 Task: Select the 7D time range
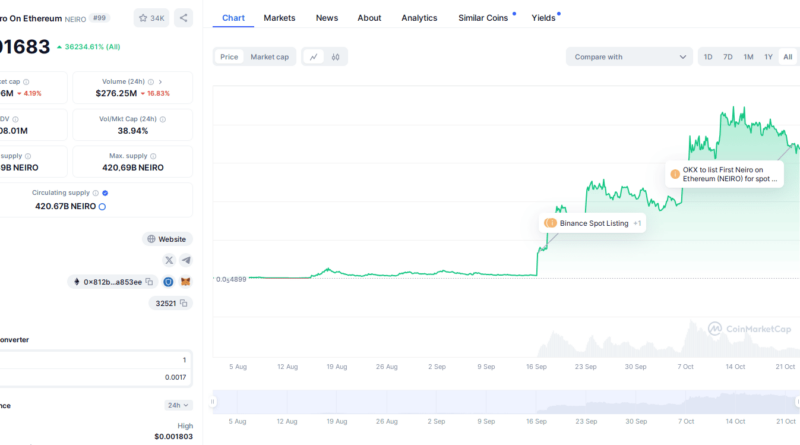pyautogui.click(x=728, y=57)
